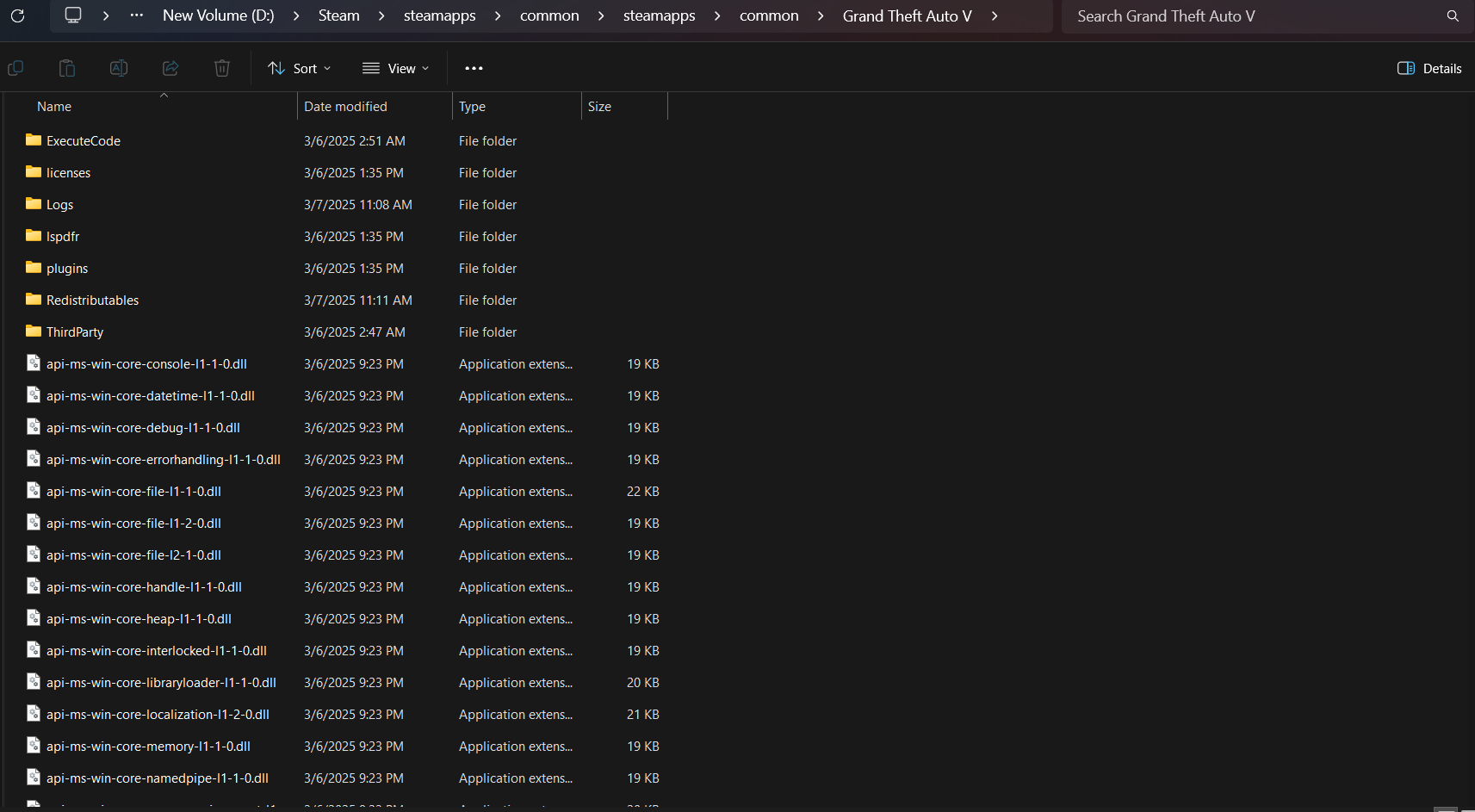Open the Sort dropdown menu
This screenshot has height=812, width=1475.
pyautogui.click(x=300, y=68)
